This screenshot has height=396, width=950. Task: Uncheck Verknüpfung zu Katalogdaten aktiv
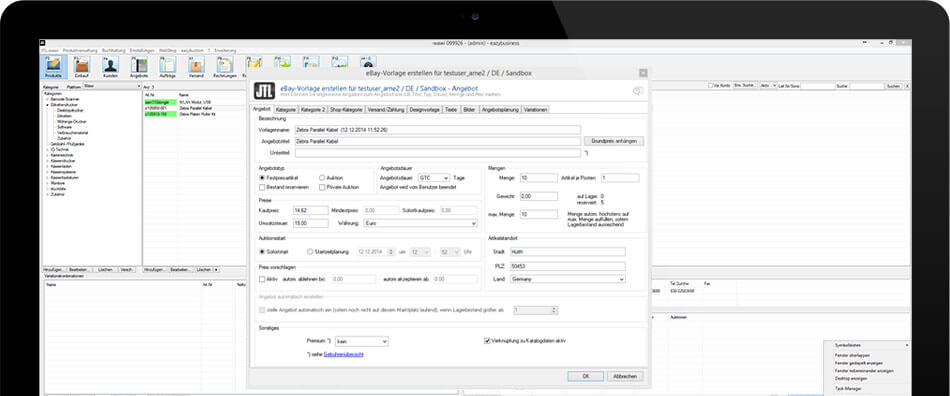click(487, 341)
